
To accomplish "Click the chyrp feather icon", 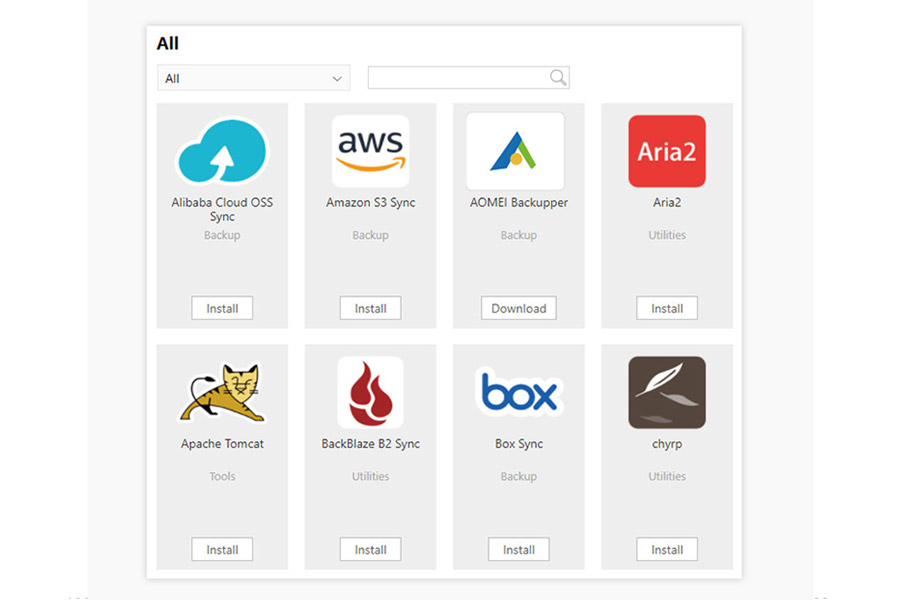I will [667, 392].
